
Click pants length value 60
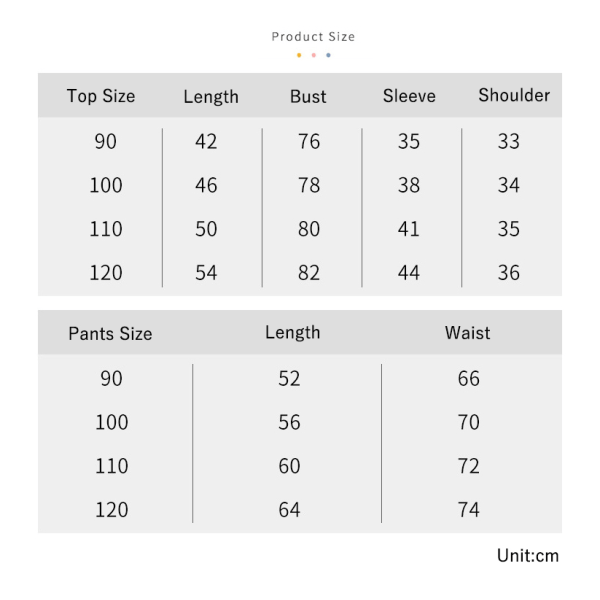289,466
